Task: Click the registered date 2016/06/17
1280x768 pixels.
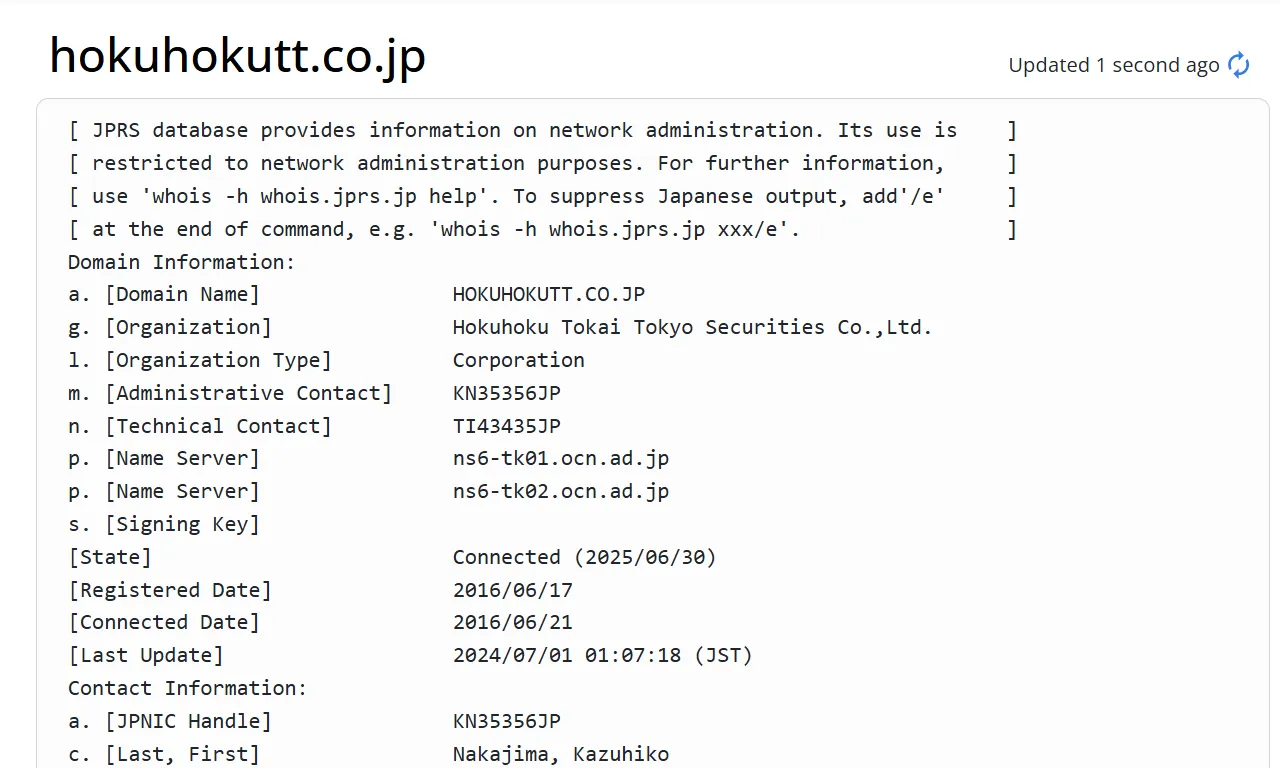Action: point(513,590)
